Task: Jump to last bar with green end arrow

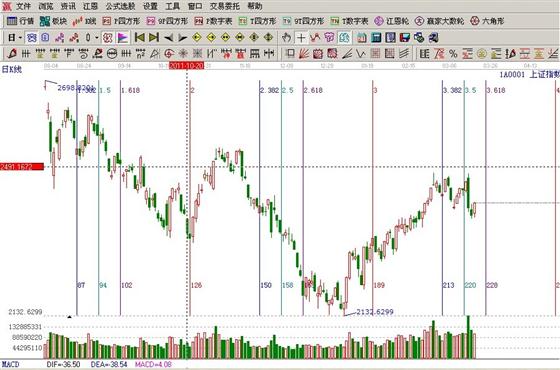Action: coord(154,38)
